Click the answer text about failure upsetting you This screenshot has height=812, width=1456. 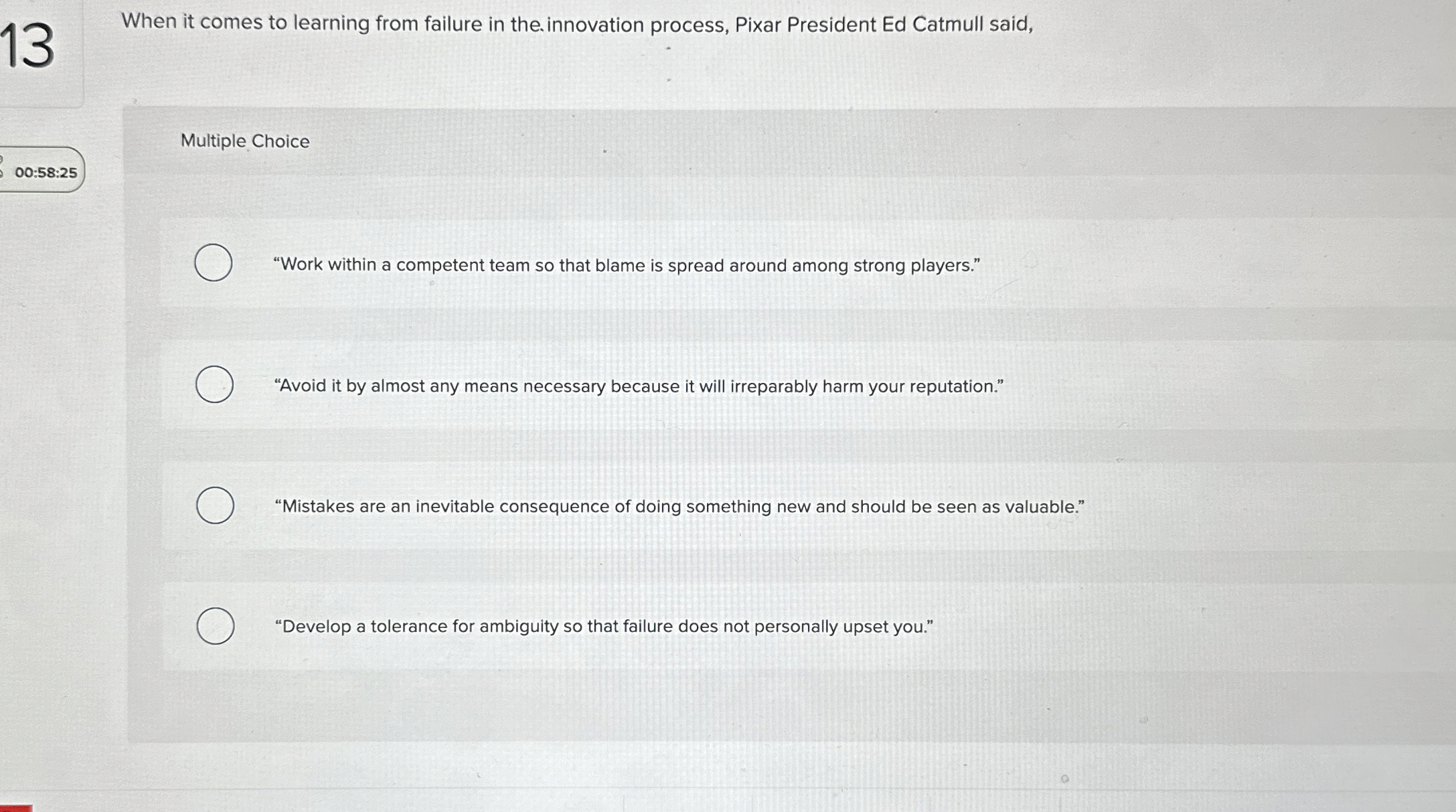[x=602, y=626]
